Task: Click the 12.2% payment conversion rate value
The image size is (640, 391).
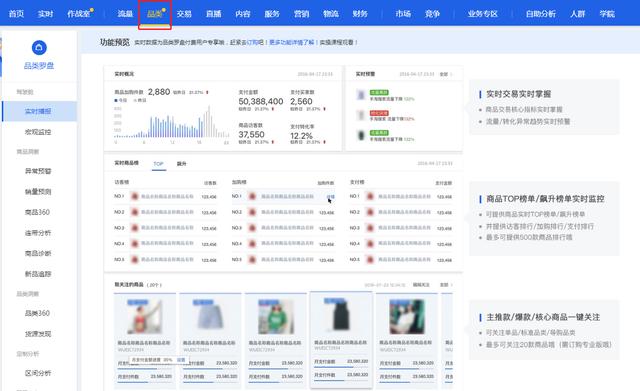Action: pyautogui.click(x=301, y=136)
